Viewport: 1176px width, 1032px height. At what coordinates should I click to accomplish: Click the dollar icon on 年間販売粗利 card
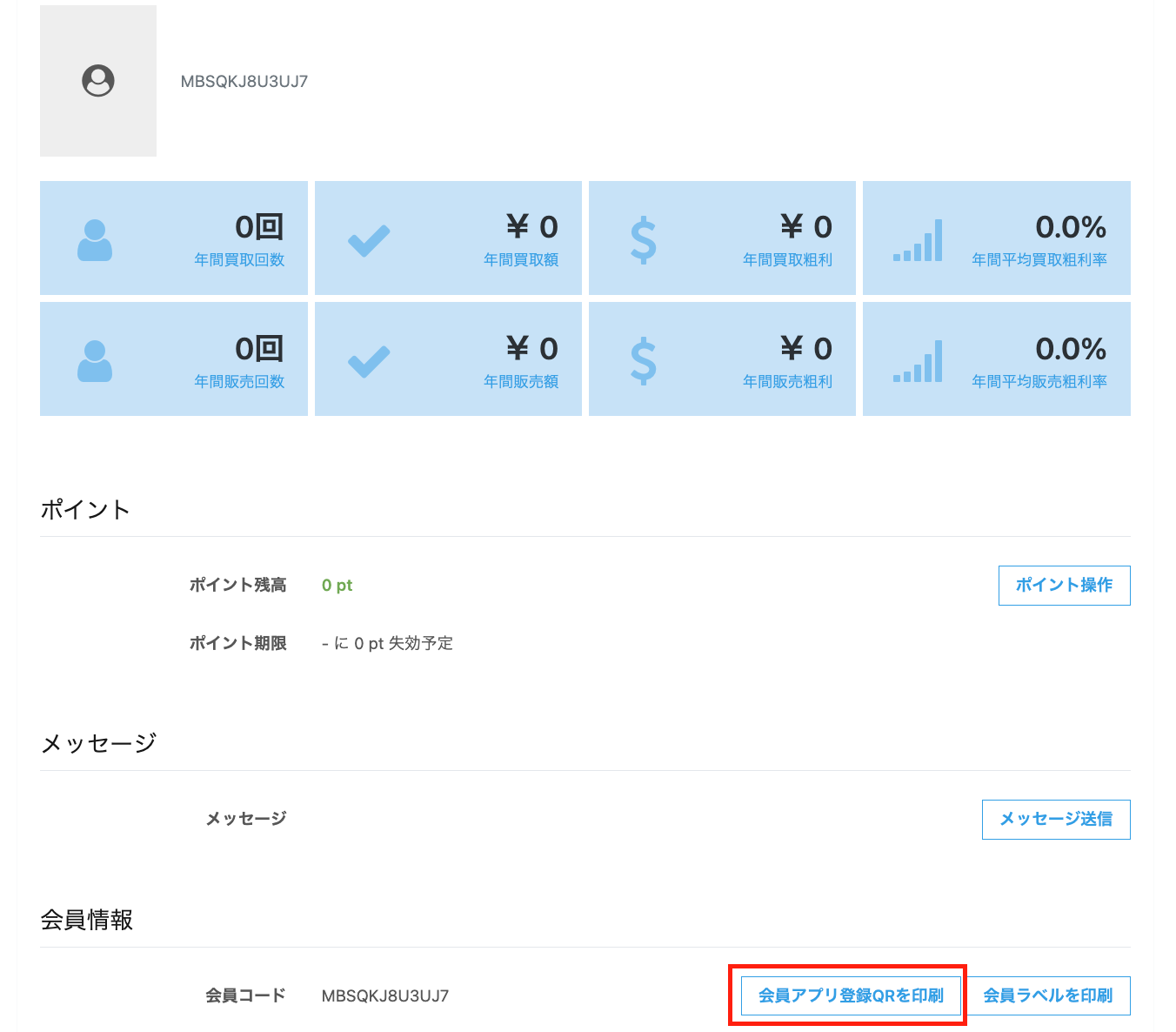coord(644,362)
